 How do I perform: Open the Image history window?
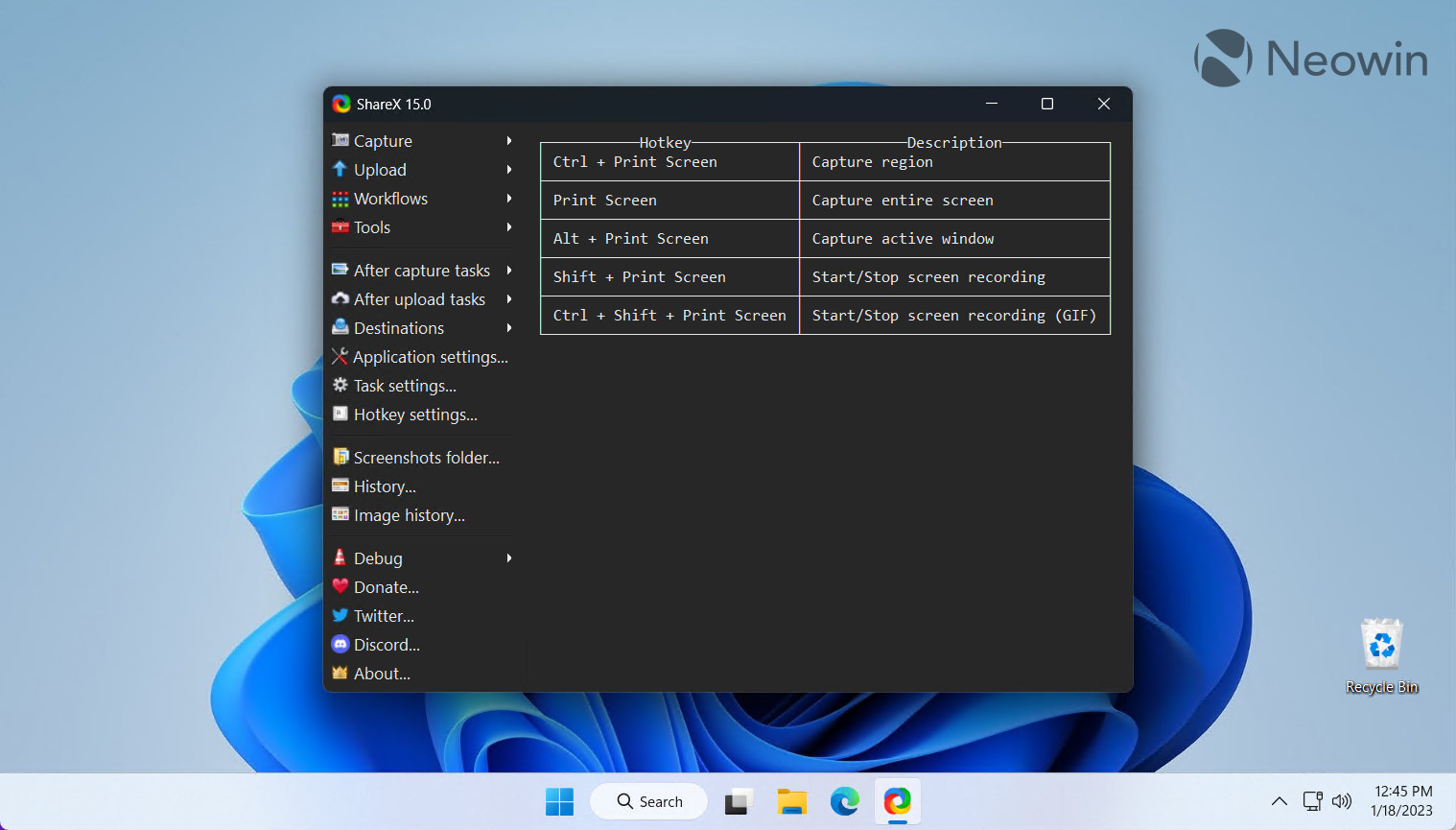409,515
